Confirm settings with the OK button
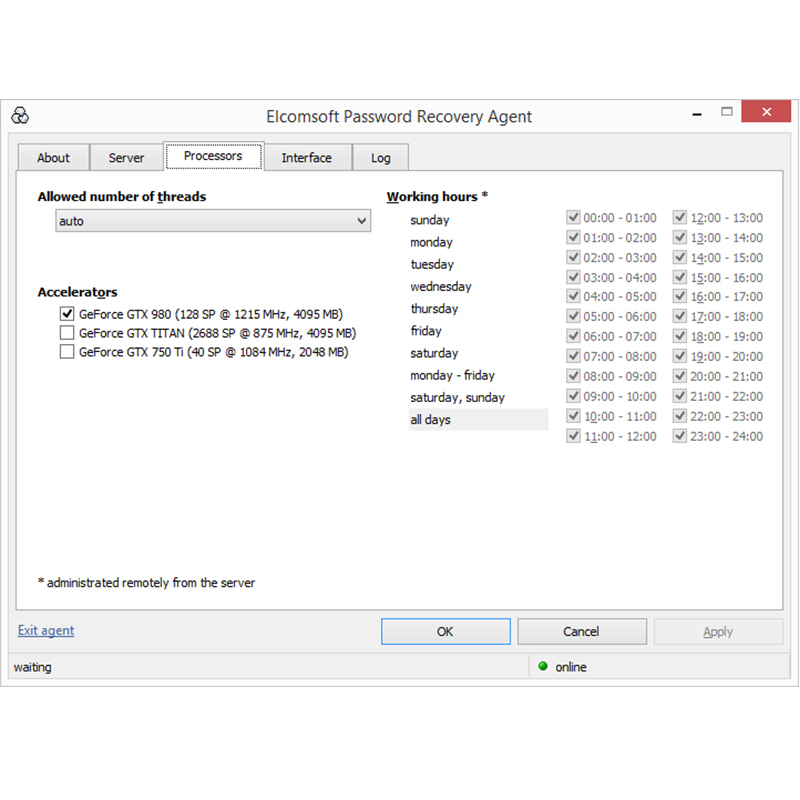This screenshot has height=800, width=800. click(x=445, y=631)
